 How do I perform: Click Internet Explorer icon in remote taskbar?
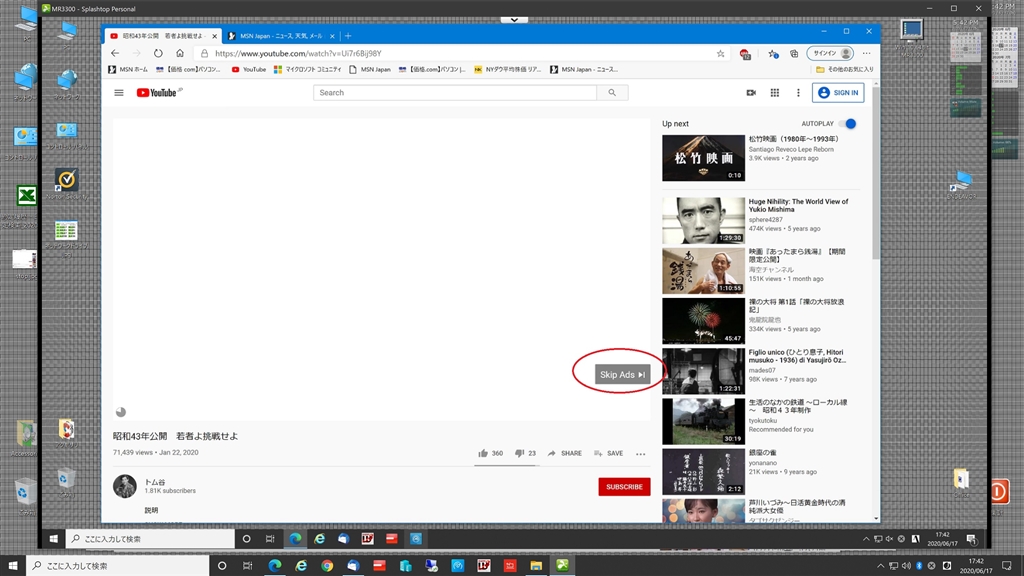click(x=319, y=539)
